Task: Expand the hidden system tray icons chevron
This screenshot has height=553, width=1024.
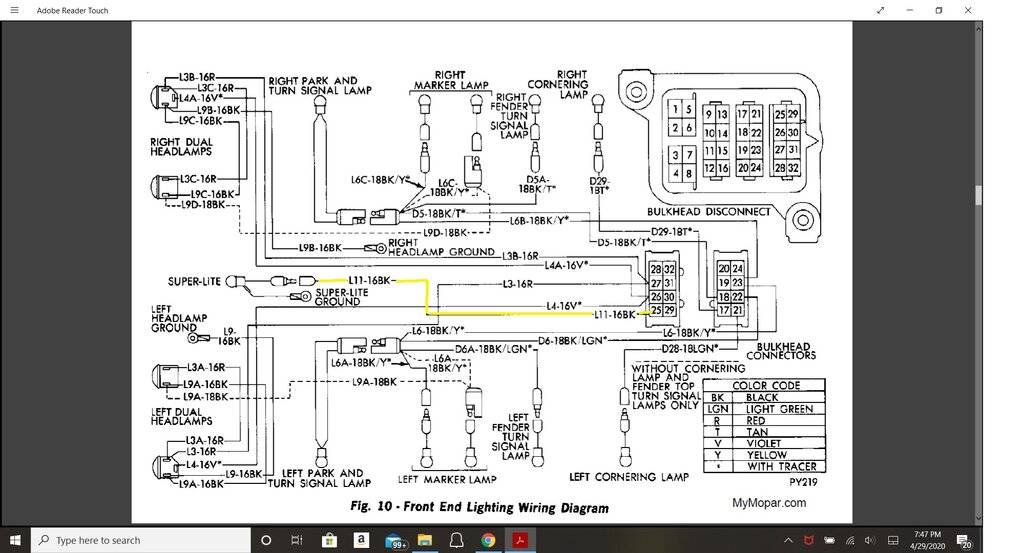Action: 790,540
